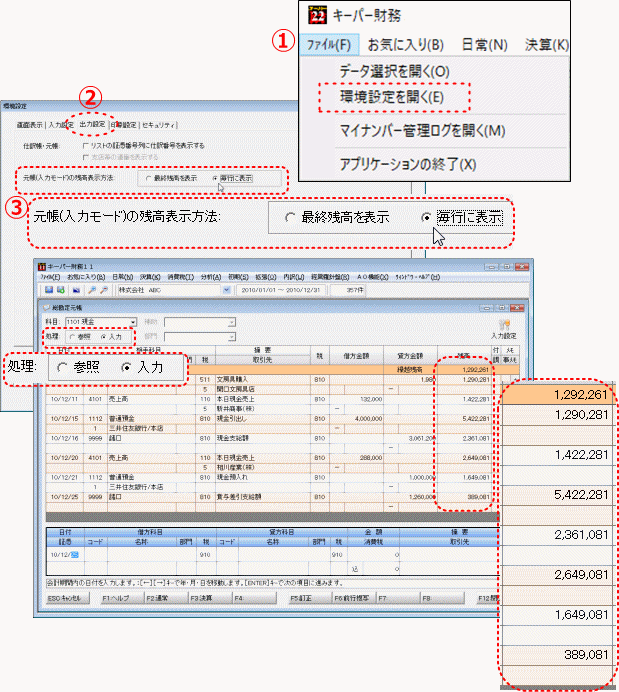Click the 現金引出し cell in ledger
Viewport: 619px width, 692px height.
click(x=263, y=419)
